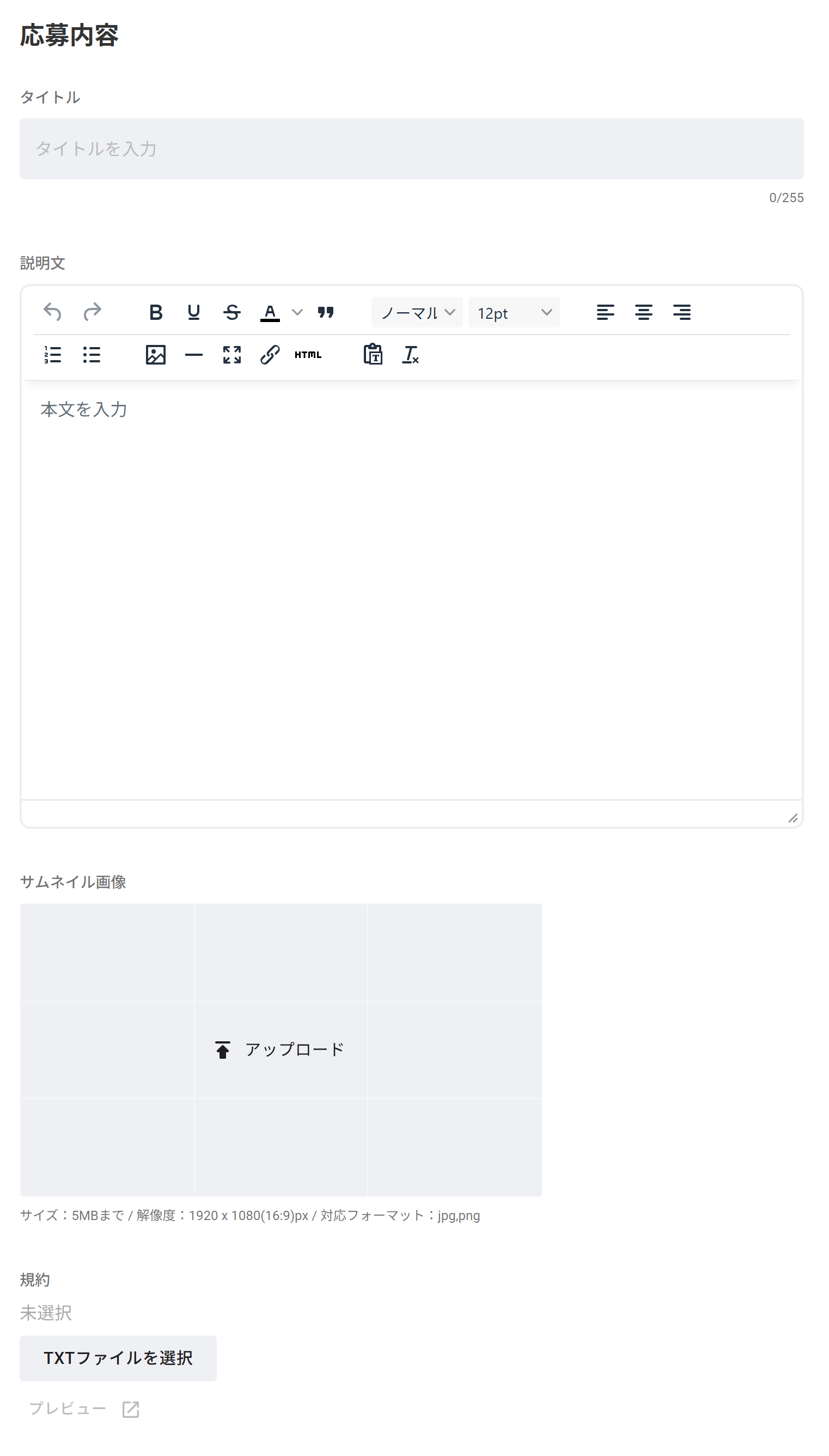Toggle underline formatting

pos(193,313)
